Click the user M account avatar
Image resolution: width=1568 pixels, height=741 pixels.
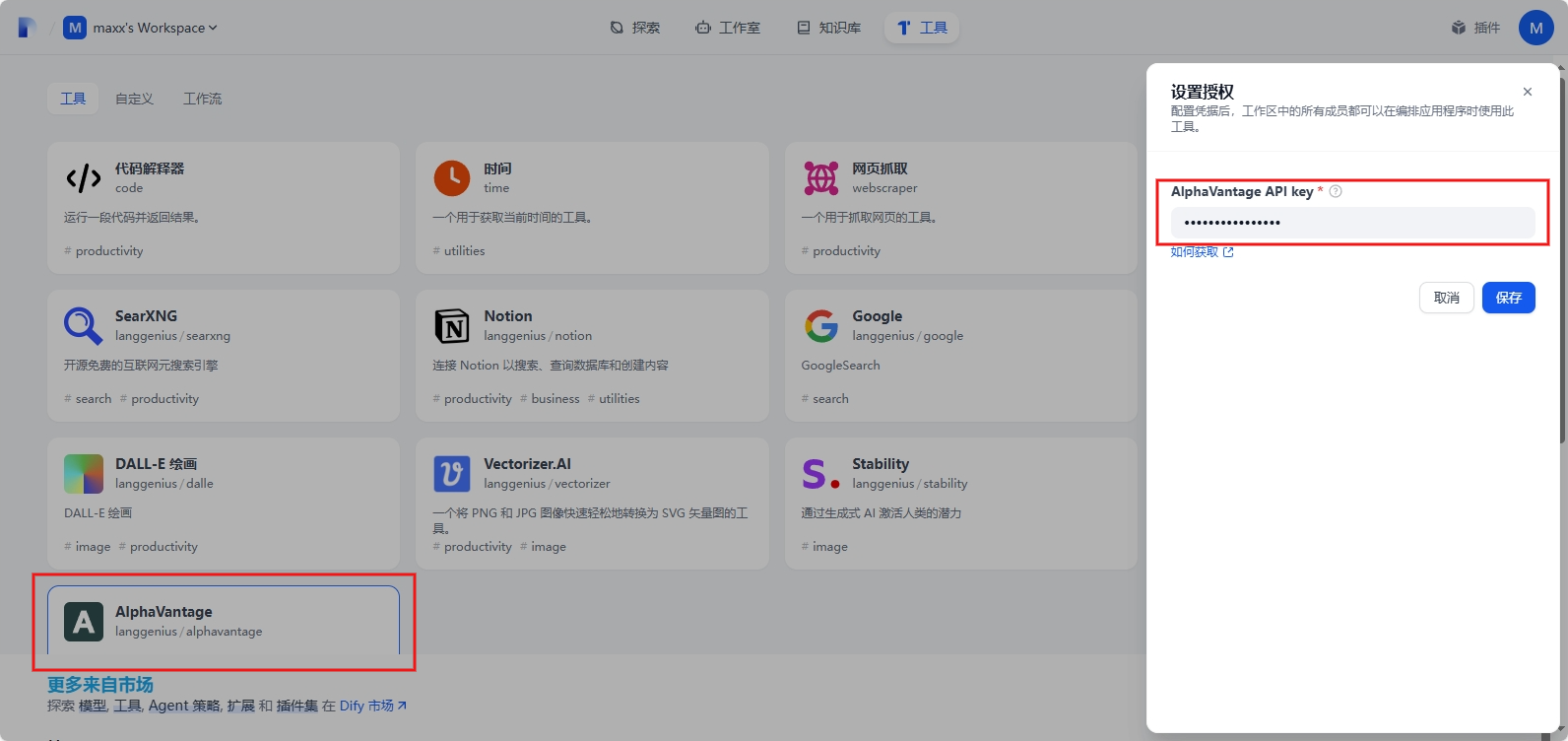point(1535,28)
